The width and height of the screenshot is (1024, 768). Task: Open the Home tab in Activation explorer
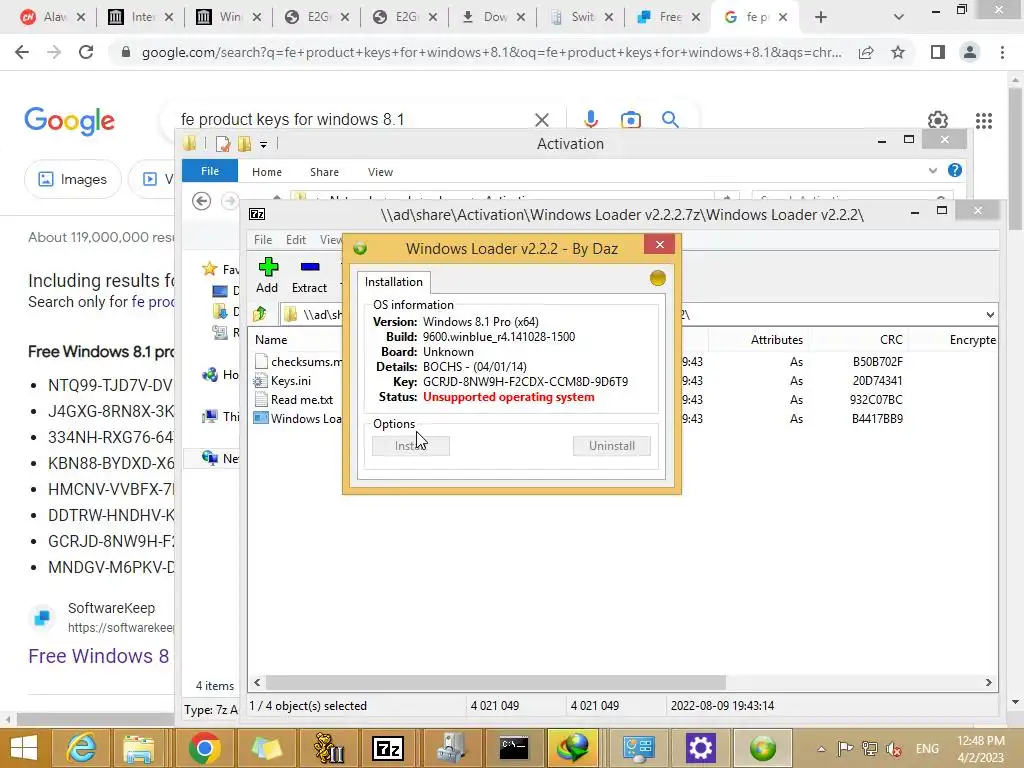coord(267,172)
